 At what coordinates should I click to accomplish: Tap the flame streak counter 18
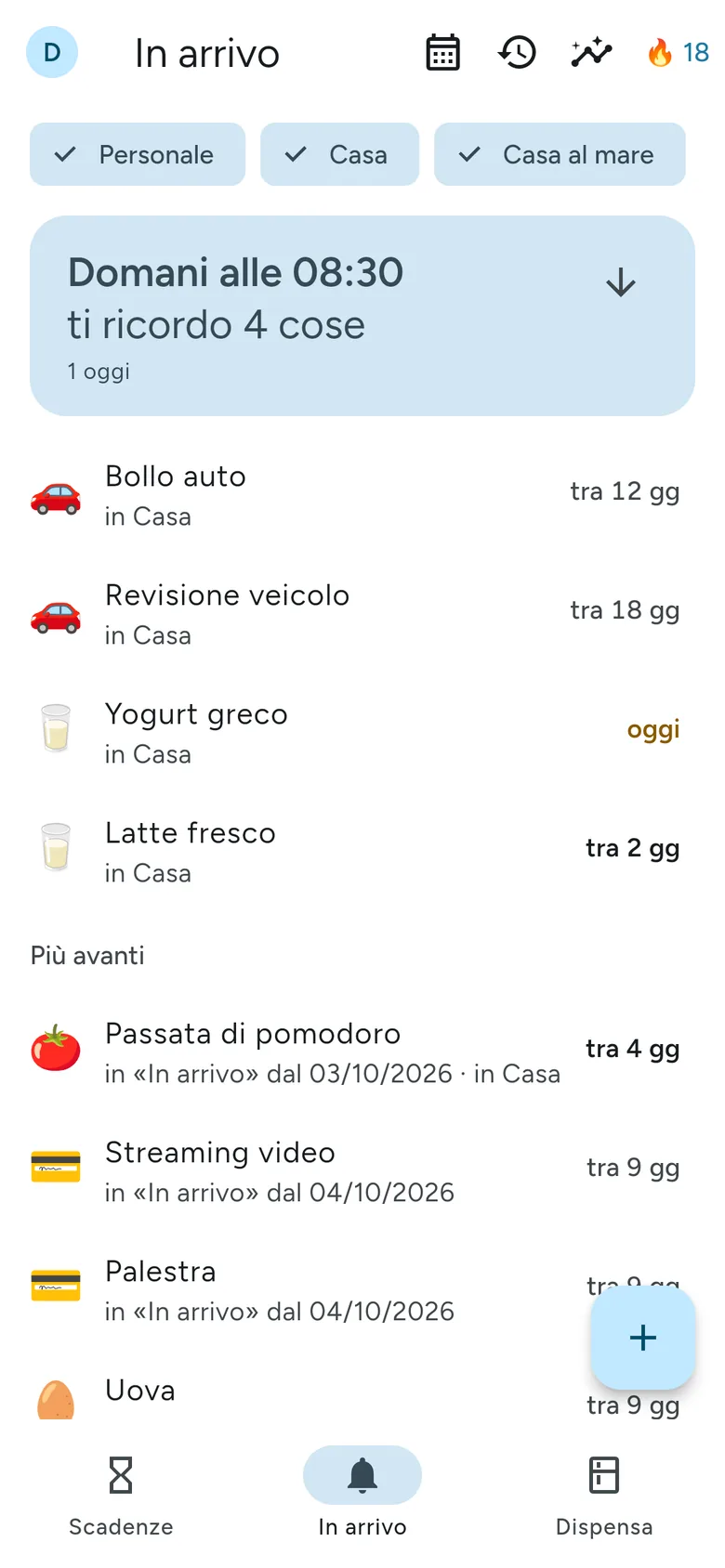pyautogui.click(x=679, y=53)
